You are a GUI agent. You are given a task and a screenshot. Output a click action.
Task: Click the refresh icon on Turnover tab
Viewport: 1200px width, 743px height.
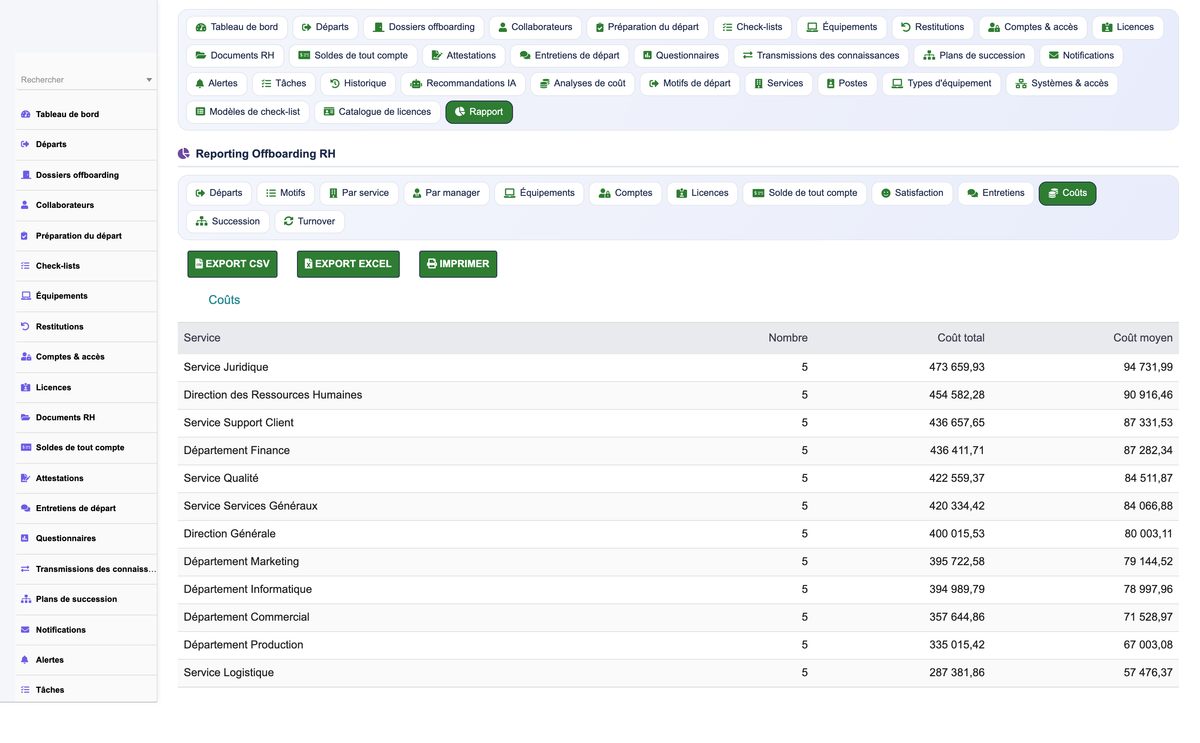289,221
